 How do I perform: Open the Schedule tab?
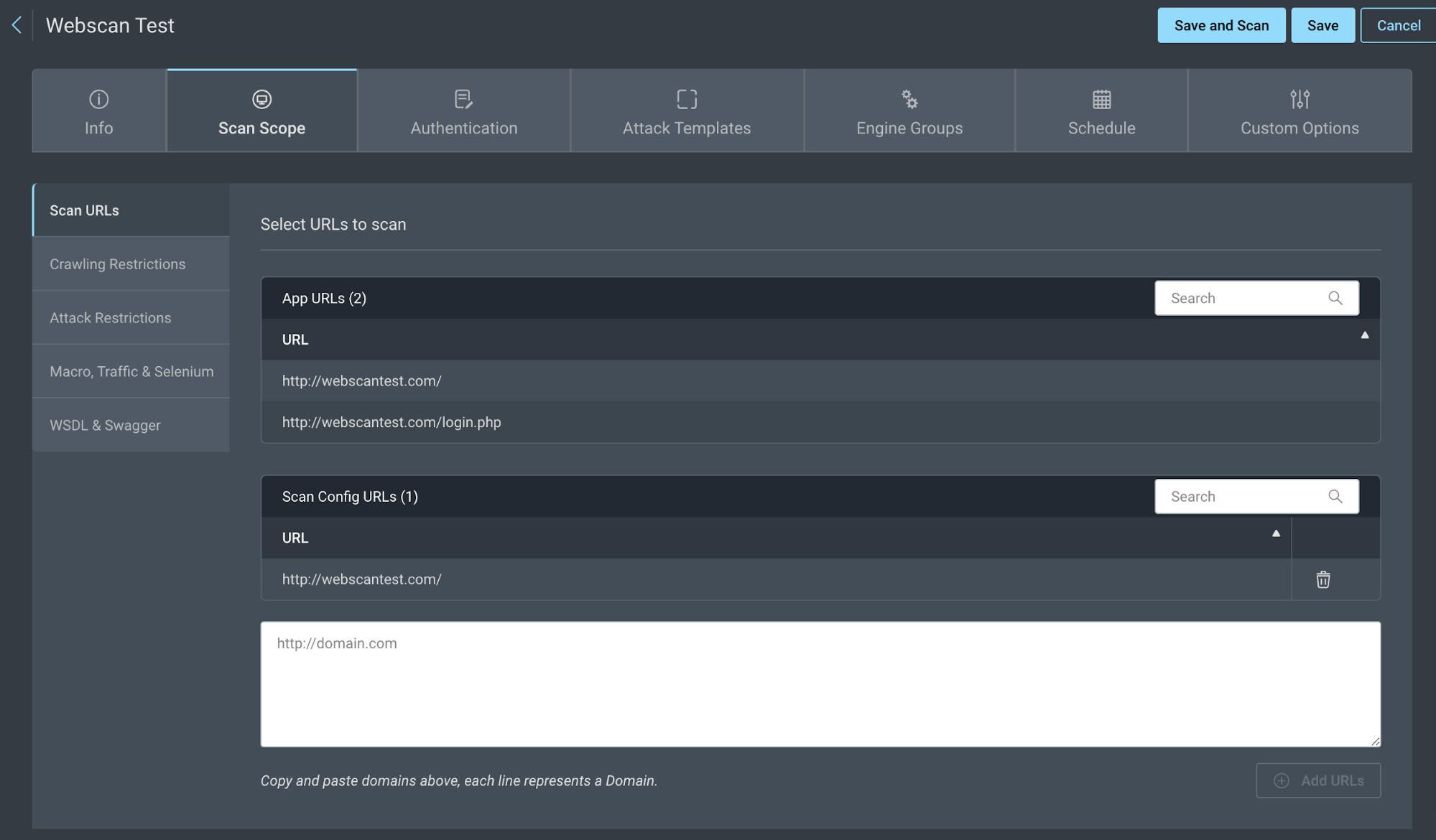(x=1101, y=111)
